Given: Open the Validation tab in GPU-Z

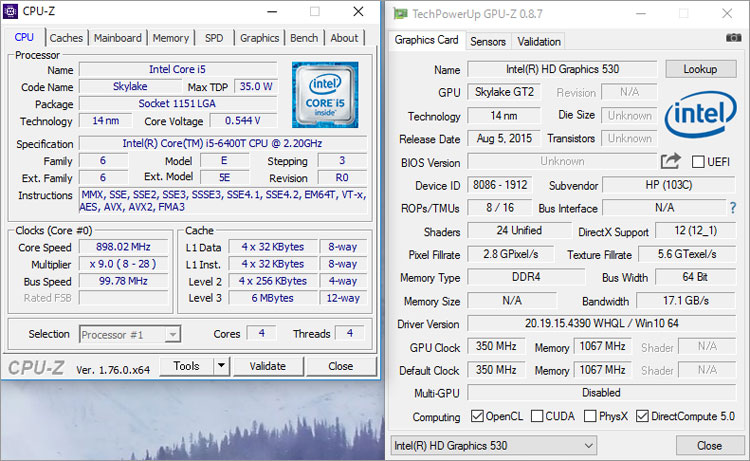Looking at the screenshot, I should tap(539, 42).
